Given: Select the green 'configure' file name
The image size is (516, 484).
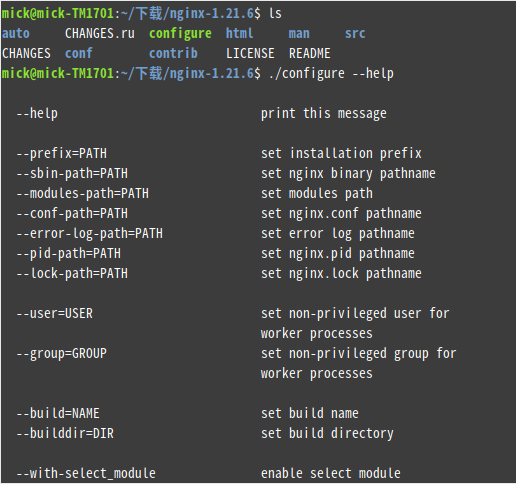Looking at the screenshot, I should coord(180,34).
